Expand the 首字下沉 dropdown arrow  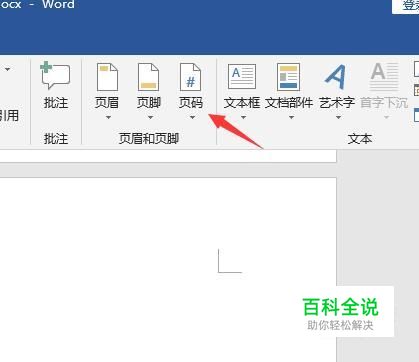pos(387,117)
